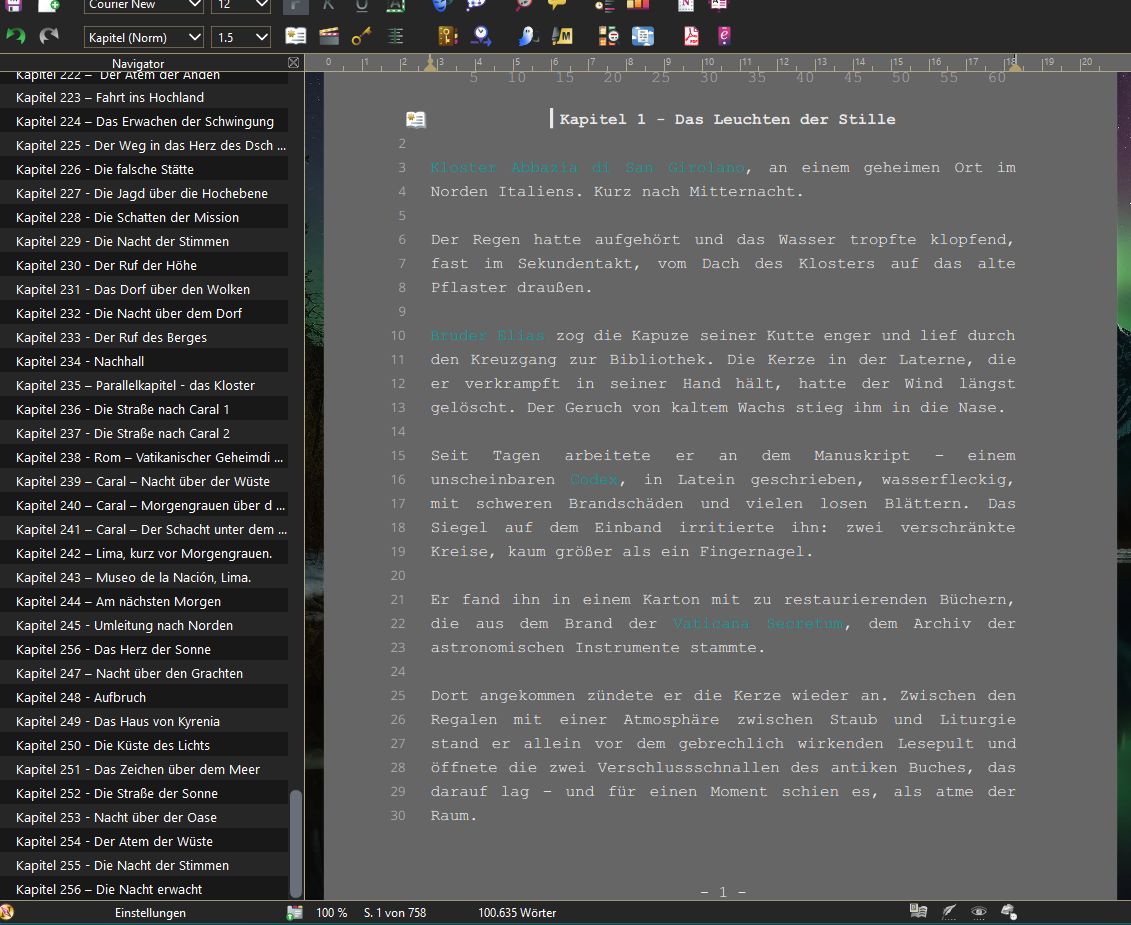
Task: Click the chapter note icon beside Kapitel 1 heading
Action: (x=416, y=120)
